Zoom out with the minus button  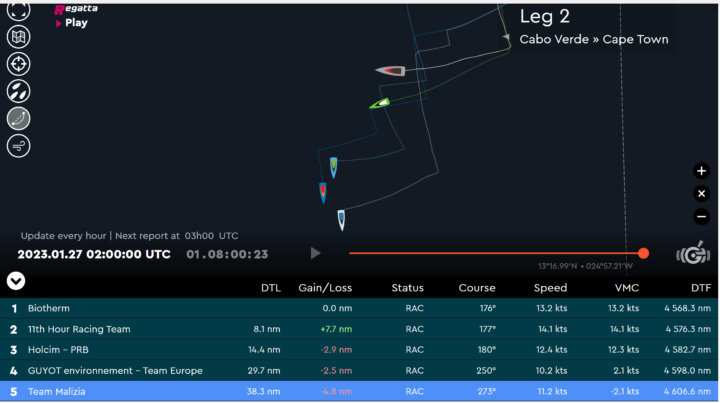[x=701, y=216]
